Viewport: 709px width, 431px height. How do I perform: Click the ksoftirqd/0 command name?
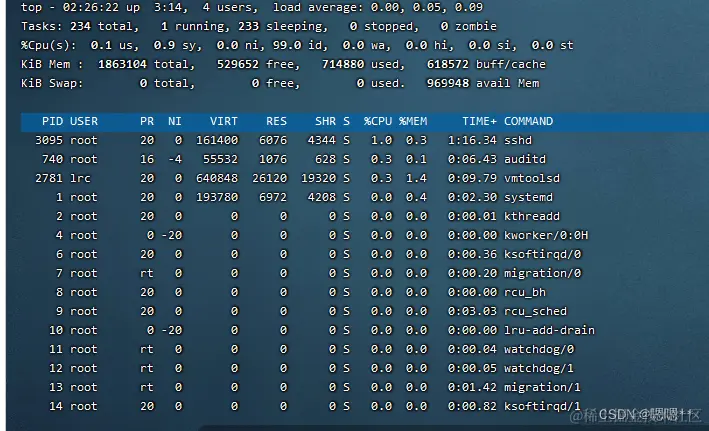click(x=543, y=254)
